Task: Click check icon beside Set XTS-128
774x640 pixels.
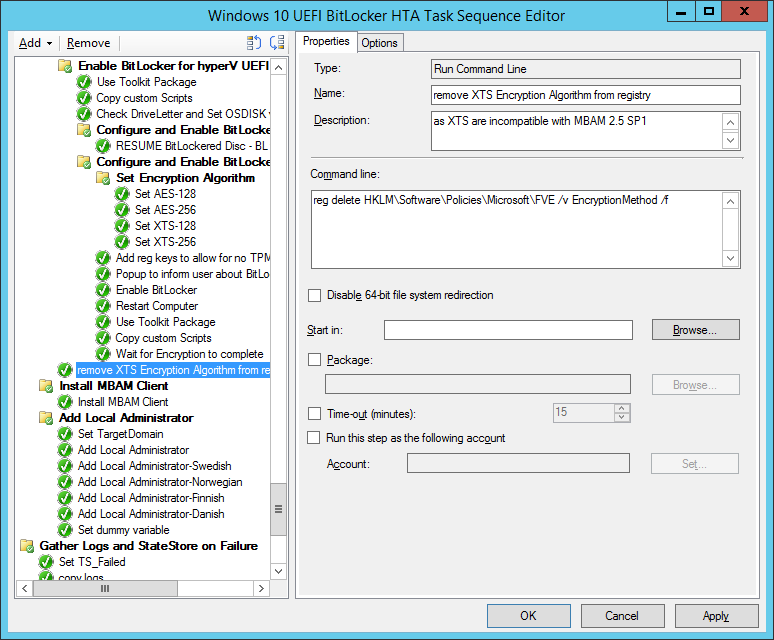Action: 122,226
